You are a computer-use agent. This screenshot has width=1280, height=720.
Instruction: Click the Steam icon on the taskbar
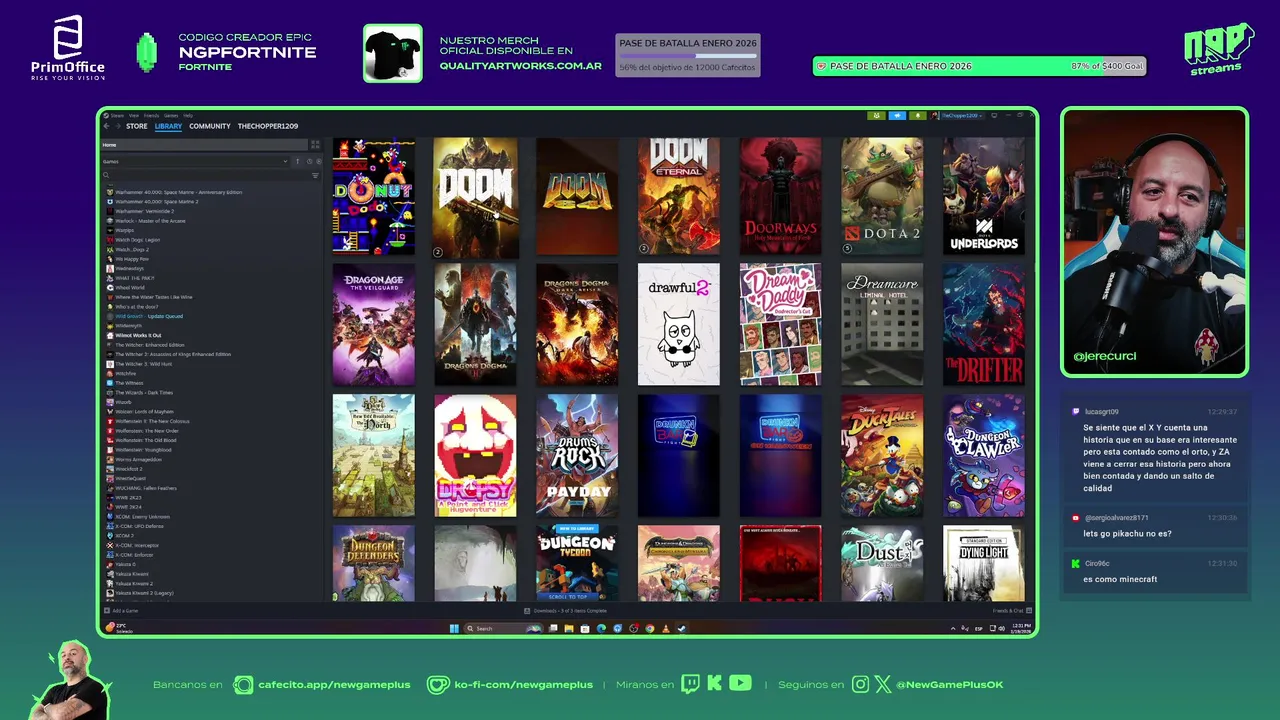point(682,628)
